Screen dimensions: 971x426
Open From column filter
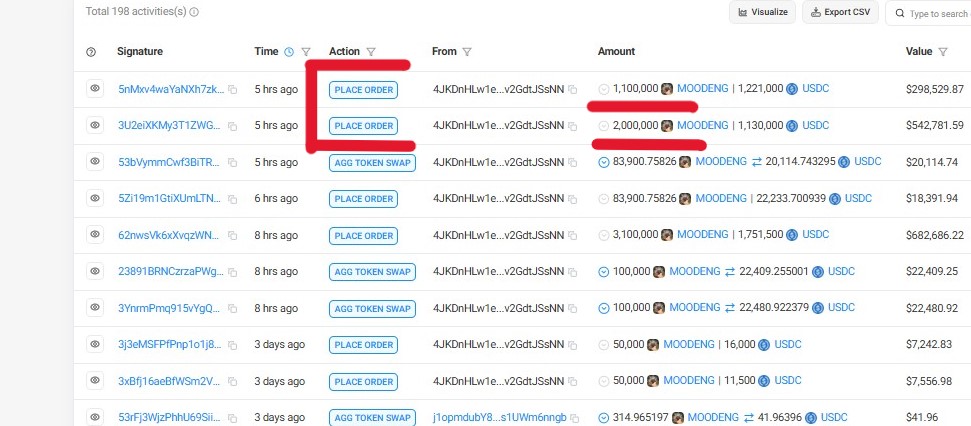tap(467, 52)
